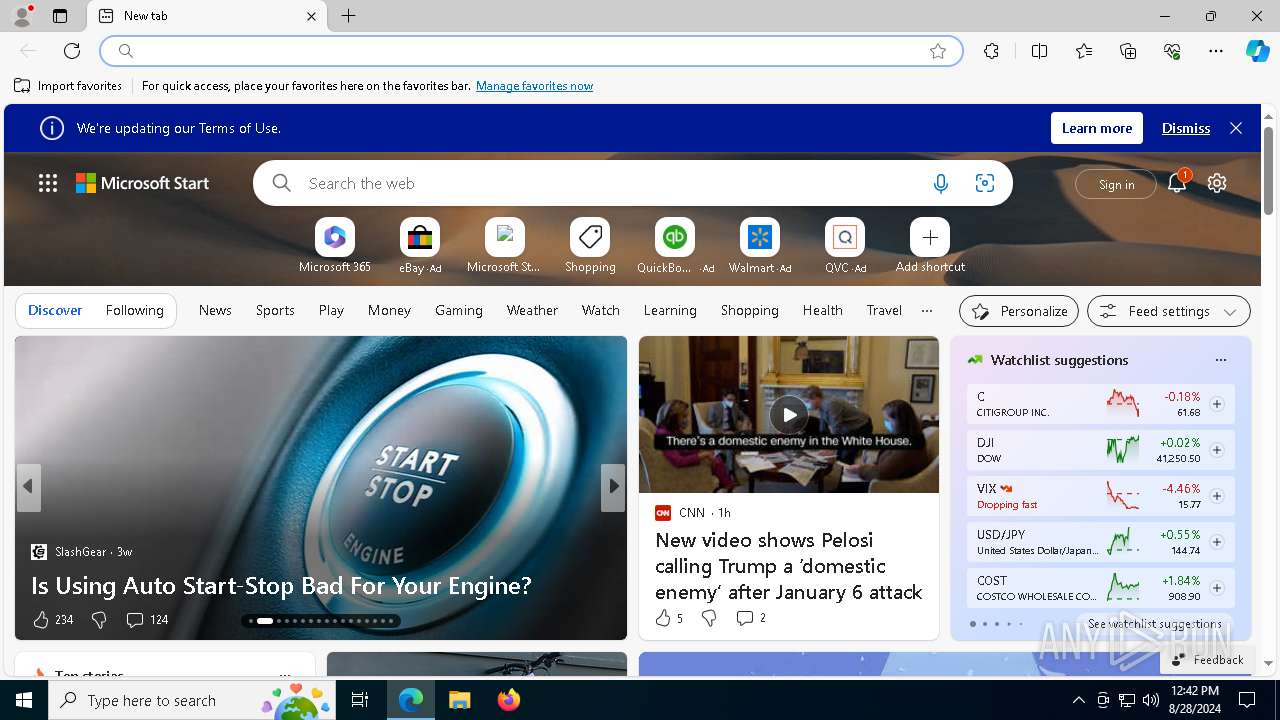
Task: Add COST Costco to watchlist
Action: (x=1217, y=588)
